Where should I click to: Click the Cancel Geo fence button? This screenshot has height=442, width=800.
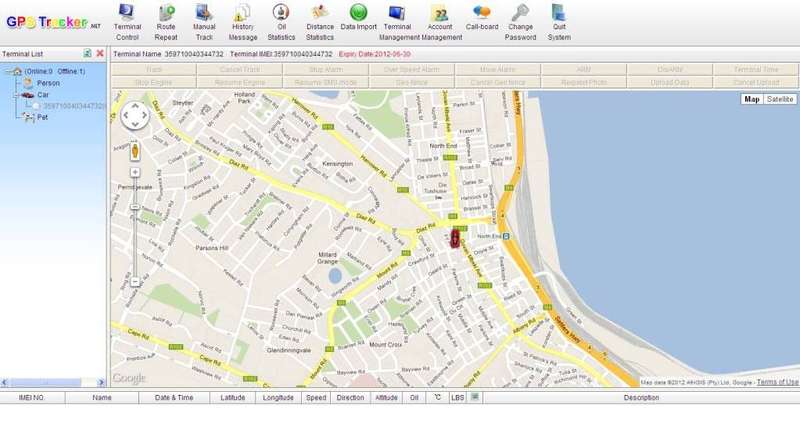click(498, 82)
